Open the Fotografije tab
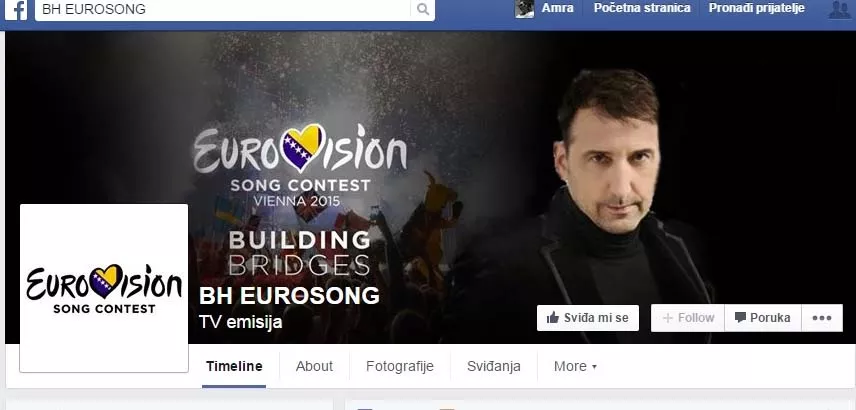The width and height of the screenshot is (856, 410). [400, 366]
